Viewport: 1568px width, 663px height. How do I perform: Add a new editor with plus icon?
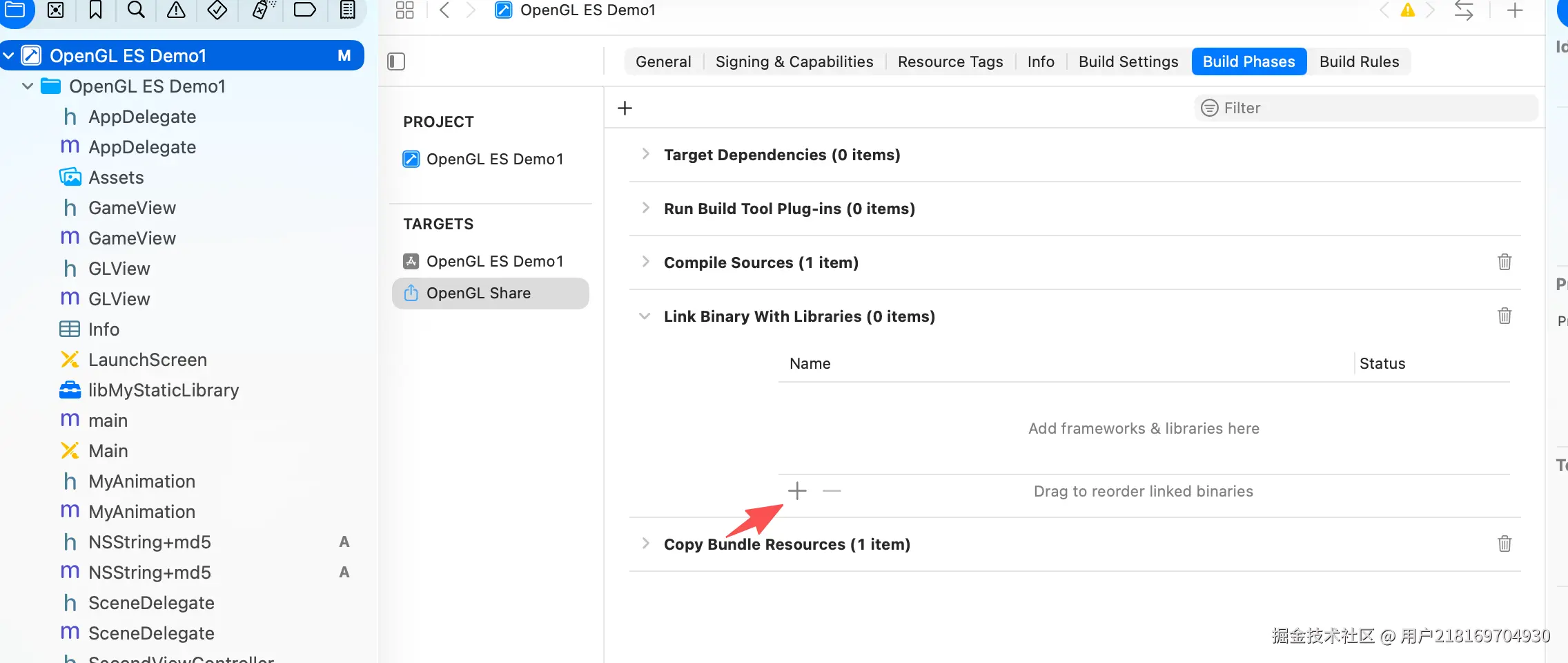click(1515, 10)
